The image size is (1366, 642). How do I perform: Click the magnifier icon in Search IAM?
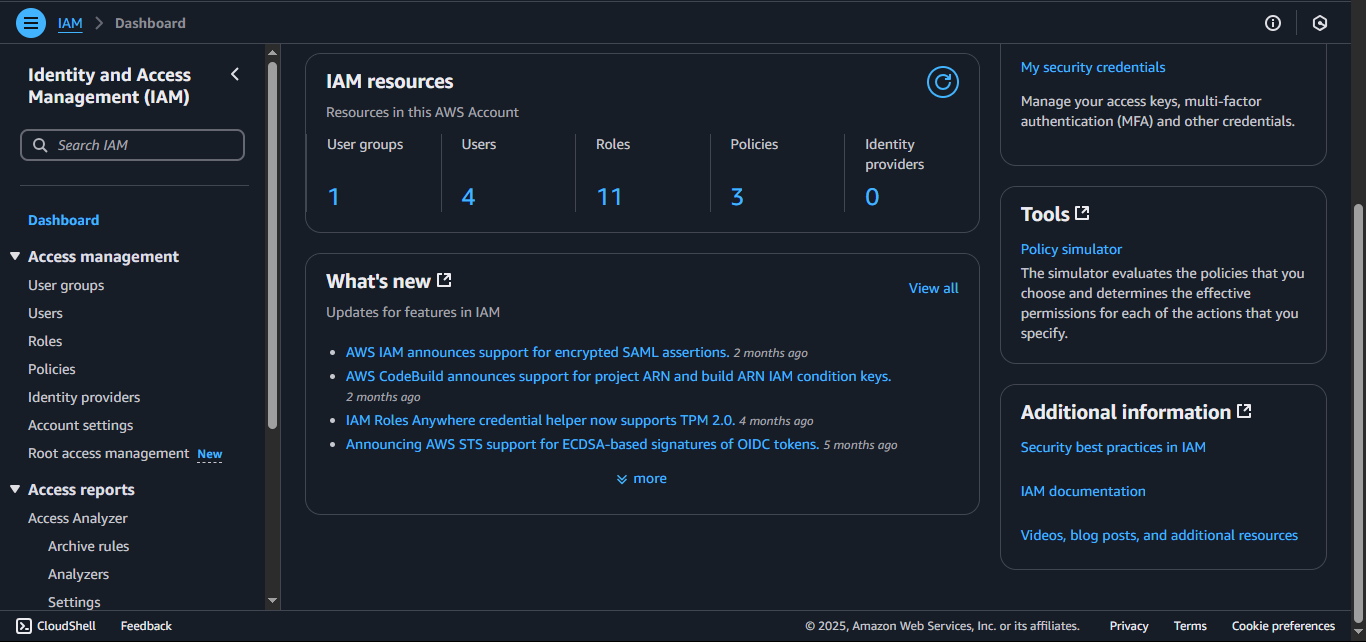click(40, 145)
